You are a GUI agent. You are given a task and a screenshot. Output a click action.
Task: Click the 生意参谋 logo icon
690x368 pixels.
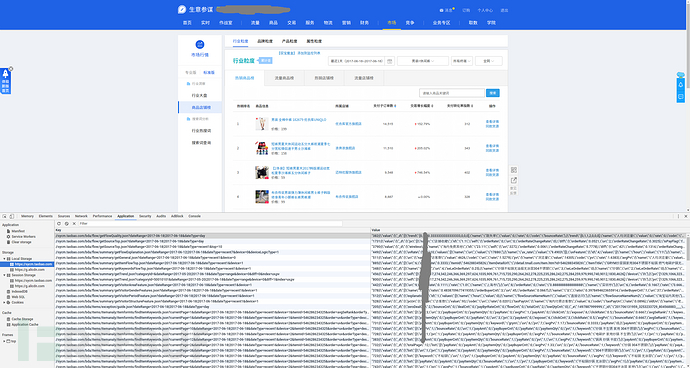pyautogui.click(x=182, y=10)
